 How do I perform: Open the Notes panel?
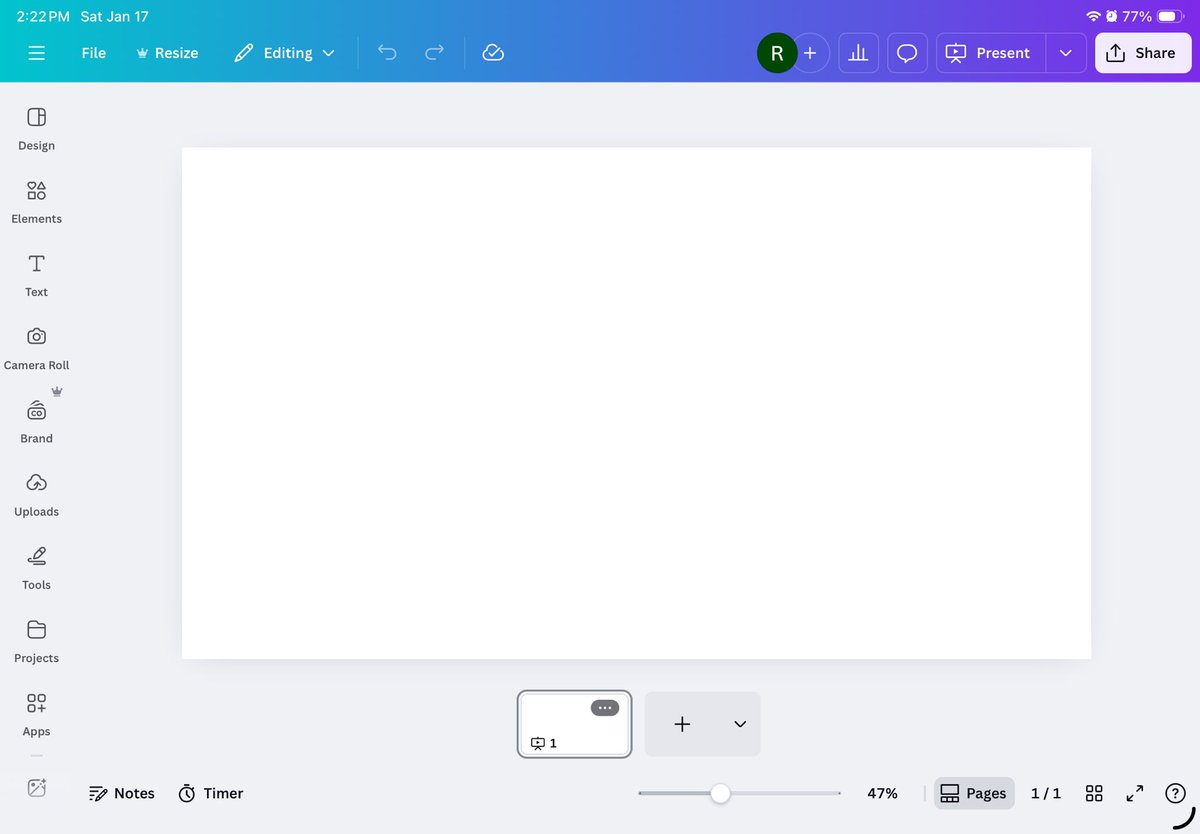click(122, 793)
